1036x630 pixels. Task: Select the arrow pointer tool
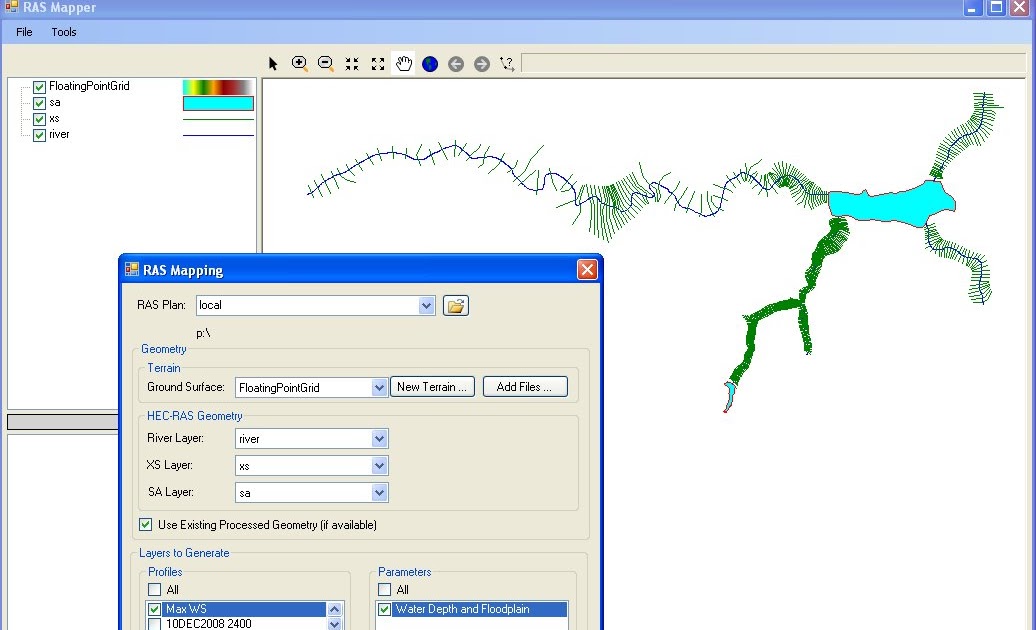point(272,63)
